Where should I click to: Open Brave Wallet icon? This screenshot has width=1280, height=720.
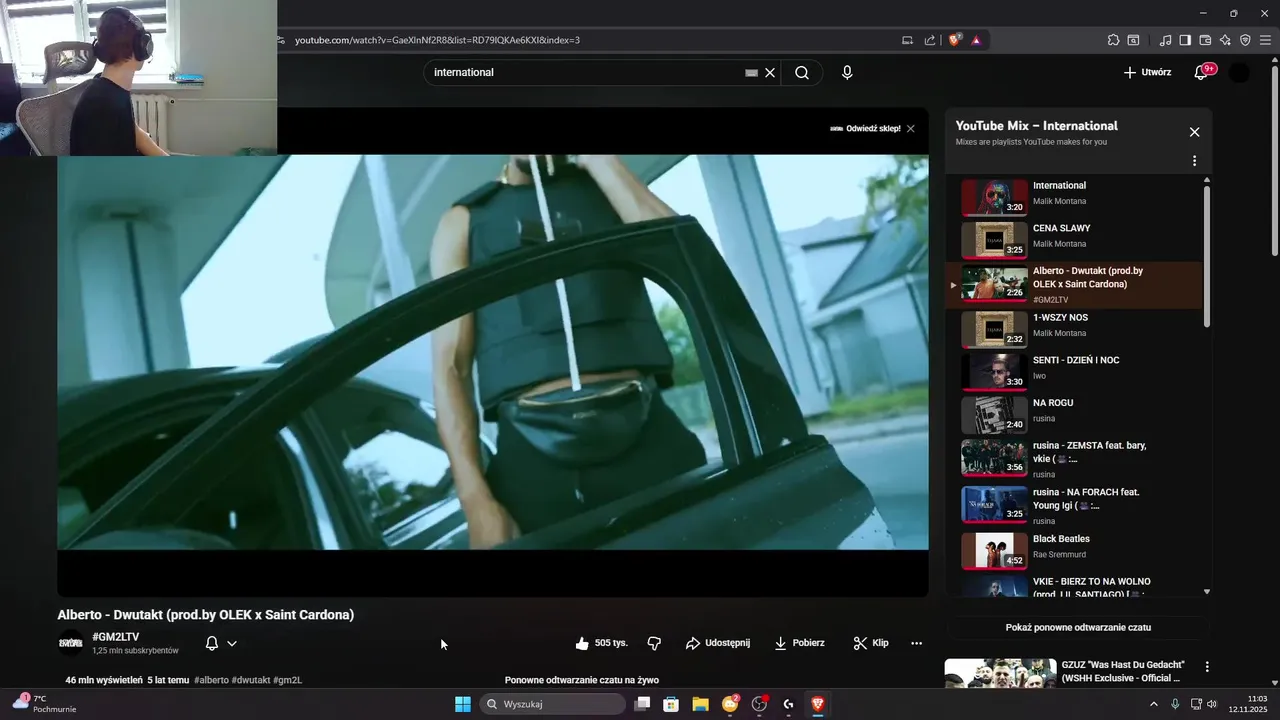pyautogui.click(x=1205, y=40)
